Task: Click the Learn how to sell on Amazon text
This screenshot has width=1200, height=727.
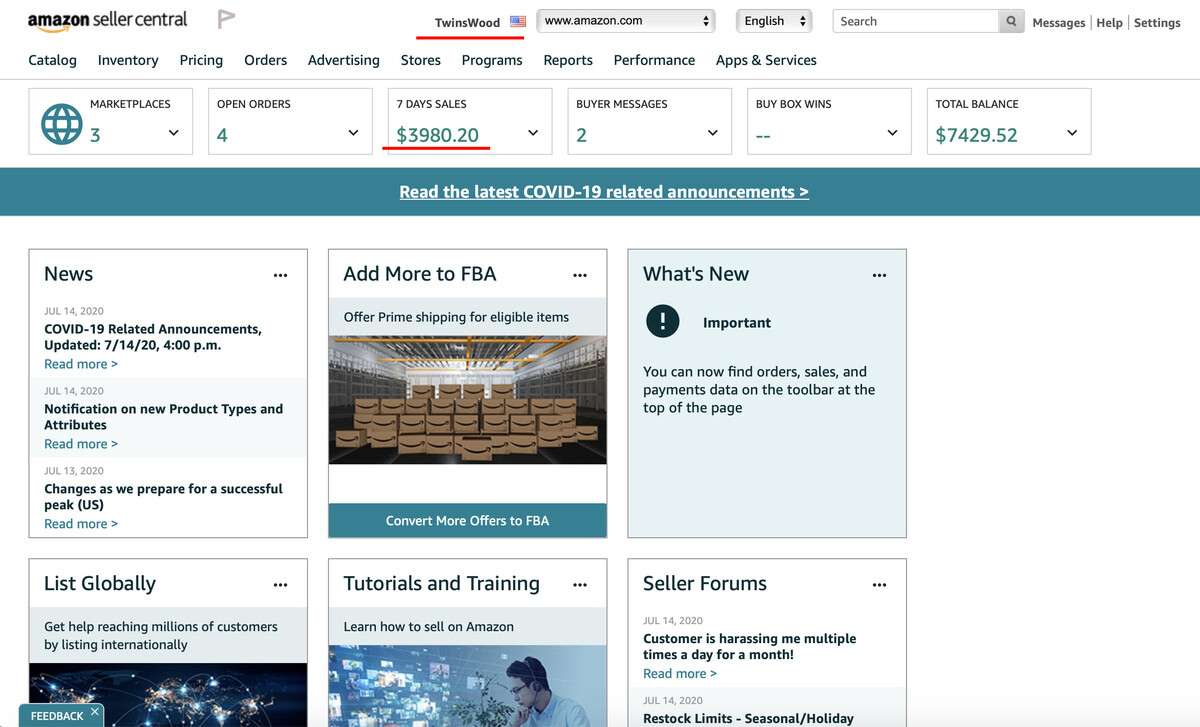Action: (428, 627)
